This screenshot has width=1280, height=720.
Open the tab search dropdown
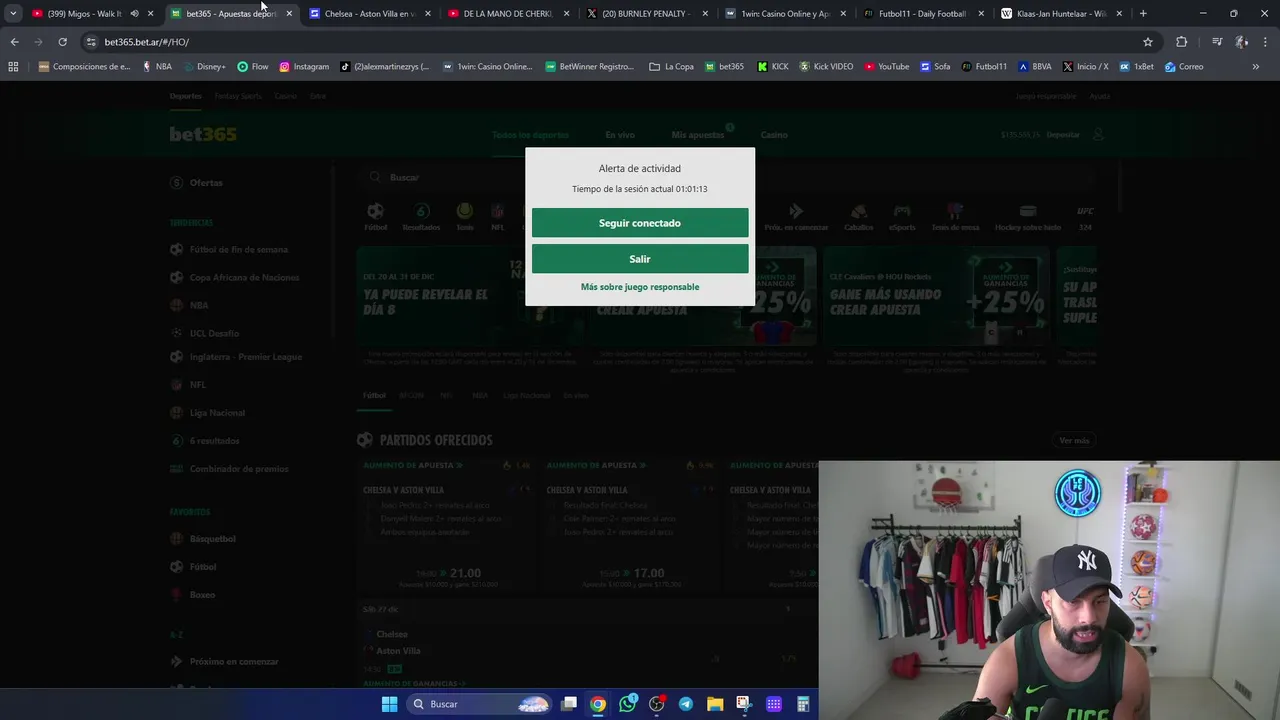click(x=13, y=14)
